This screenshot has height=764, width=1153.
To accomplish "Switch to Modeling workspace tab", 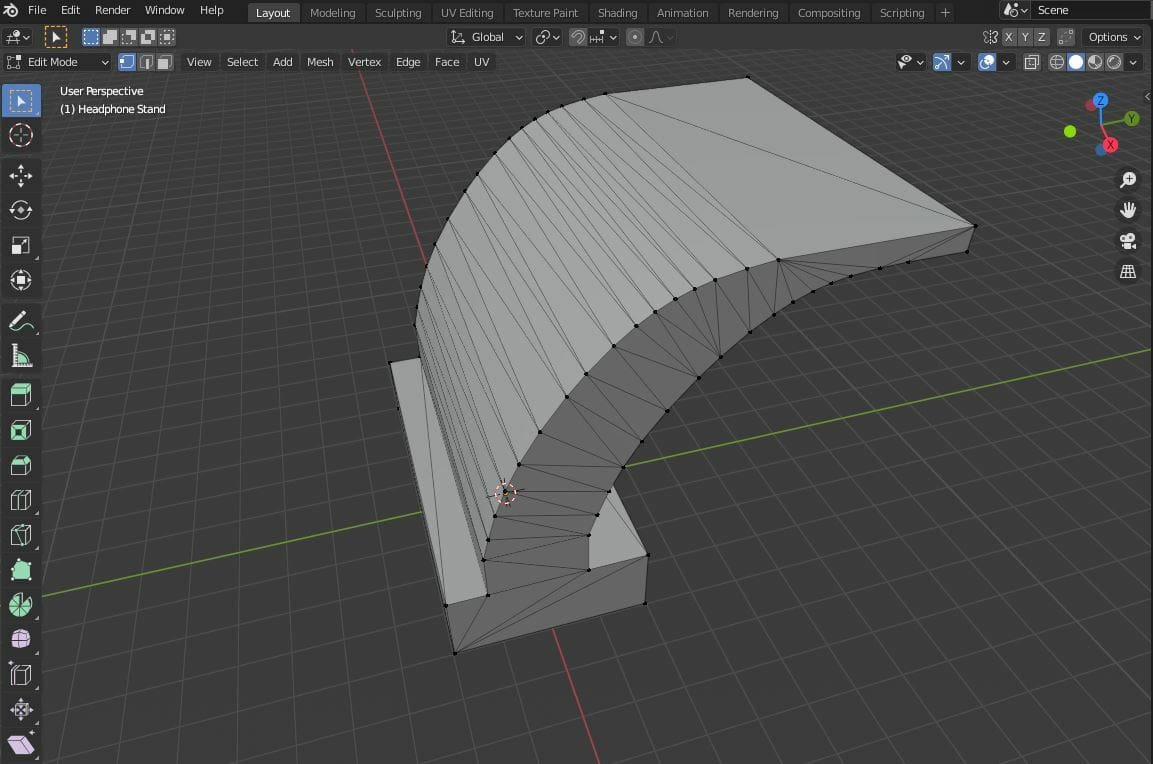I will (x=332, y=13).
